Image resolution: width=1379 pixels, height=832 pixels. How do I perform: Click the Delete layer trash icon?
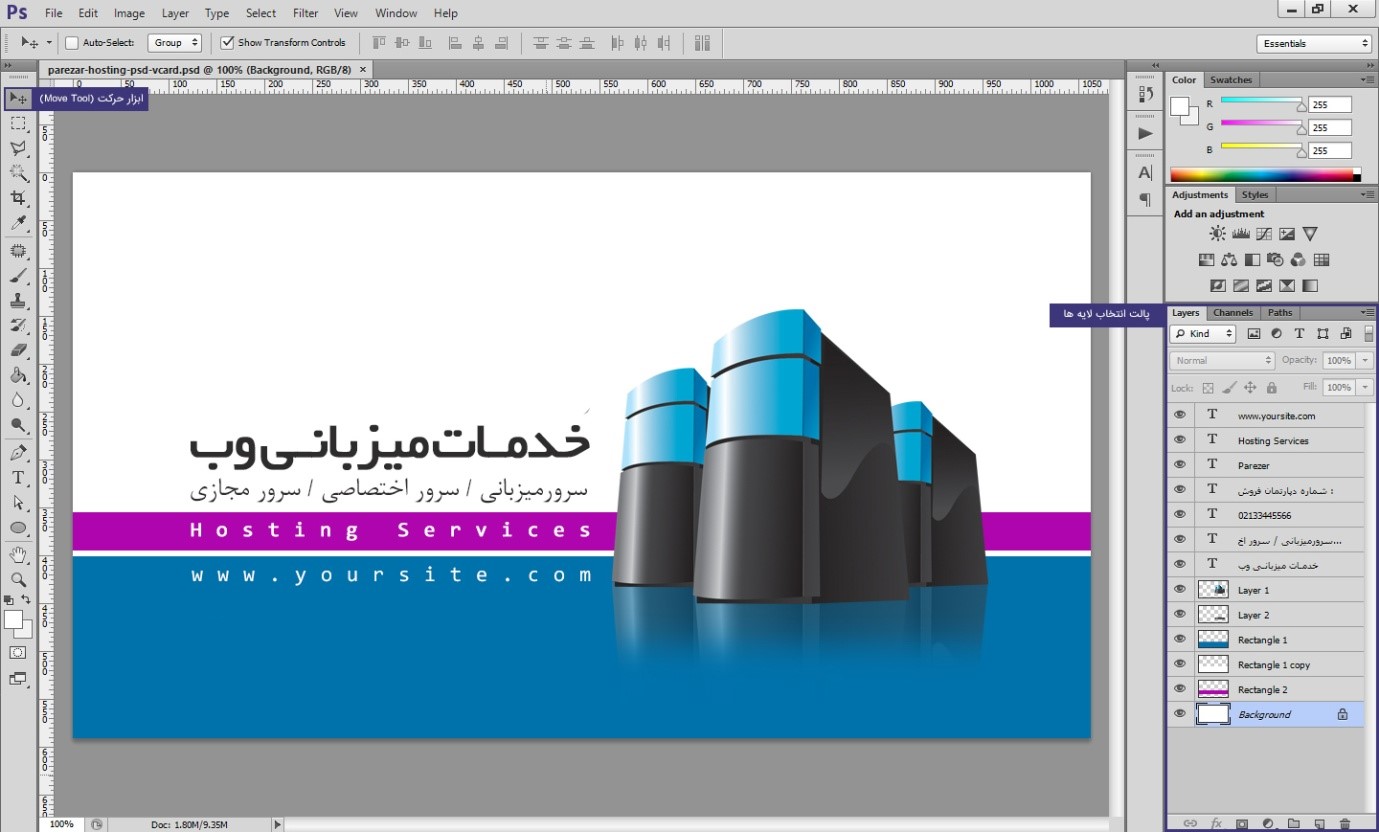1346,823
